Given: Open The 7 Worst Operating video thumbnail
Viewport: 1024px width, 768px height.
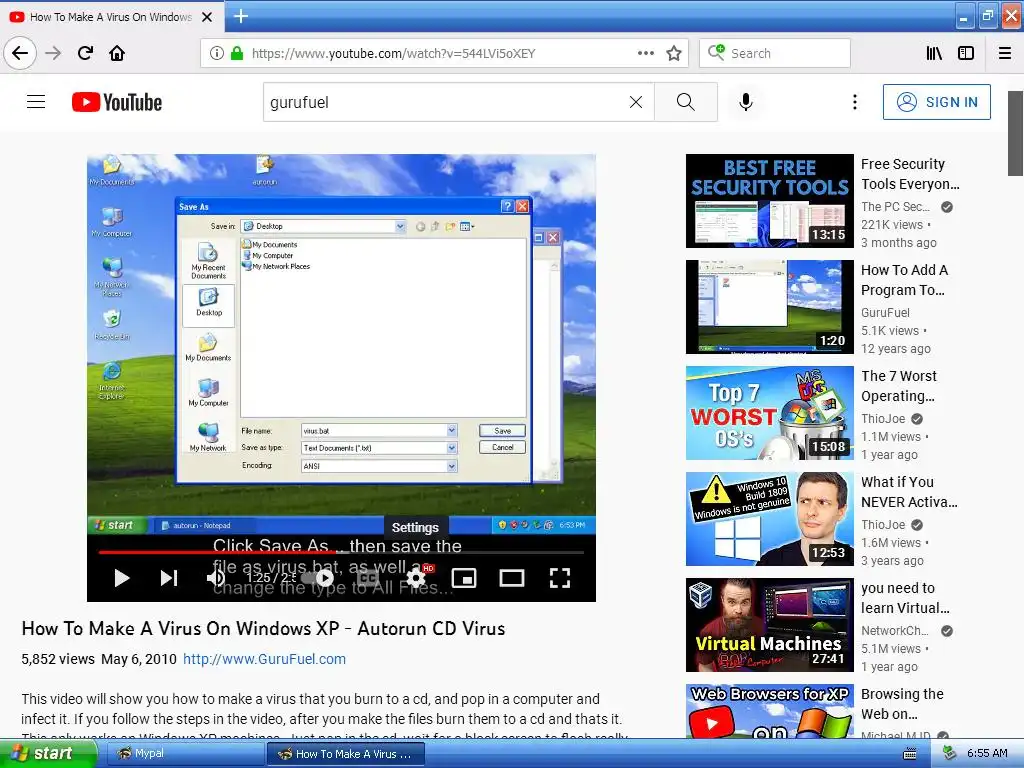Looking at the screenshot, I should (x=769, y=413).
